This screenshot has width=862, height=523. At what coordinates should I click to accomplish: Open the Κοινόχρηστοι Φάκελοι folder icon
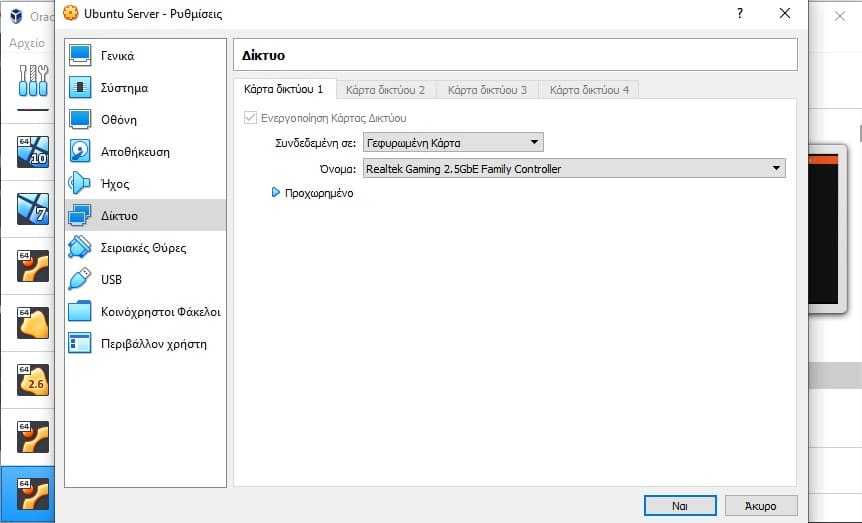coord(80,311)
